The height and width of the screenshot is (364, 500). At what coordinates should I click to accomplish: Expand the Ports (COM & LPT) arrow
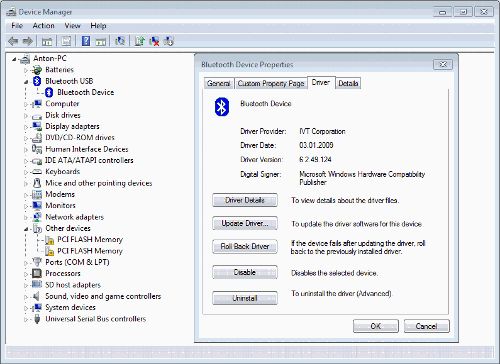[x=26, y=263]
